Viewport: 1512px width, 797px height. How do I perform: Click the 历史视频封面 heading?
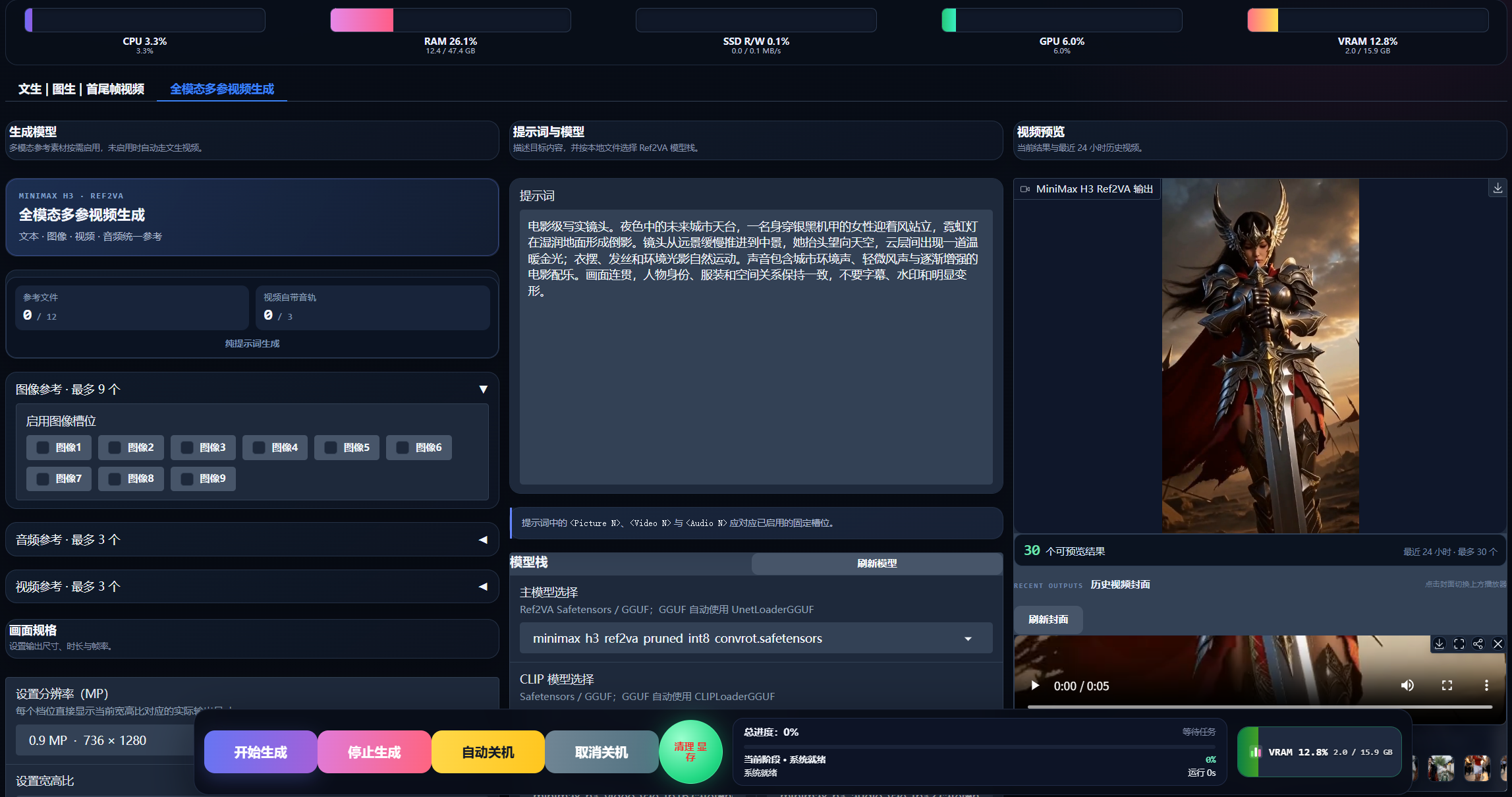pyautogui.click(x=1120, y=585)
